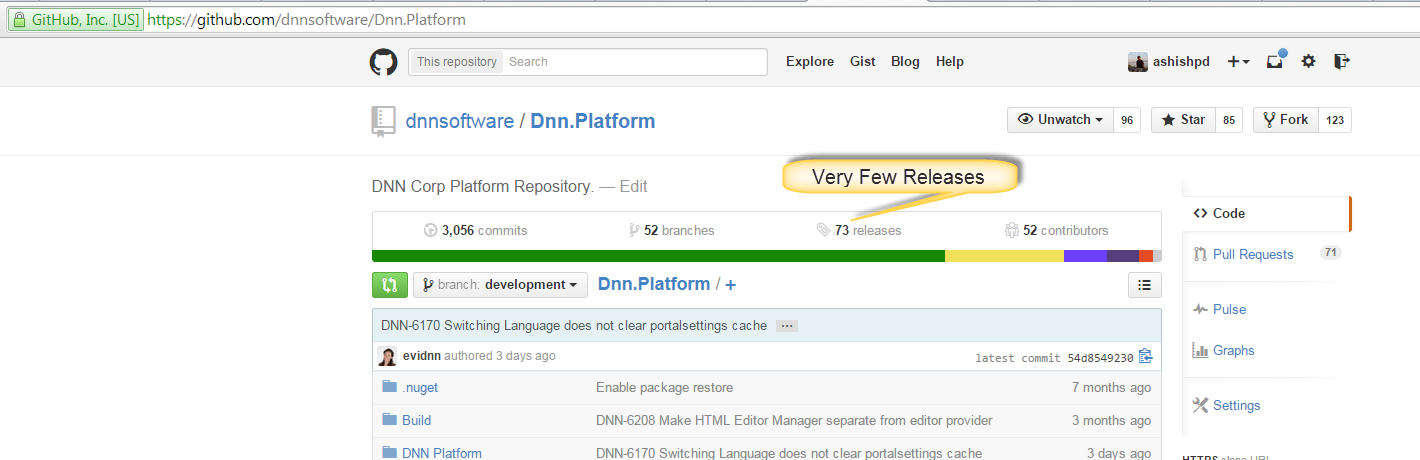Image resolution: width=1420 pixels, height=460 pixels.
Task: Click the browser address bar URL
Action: click(306, 20)
